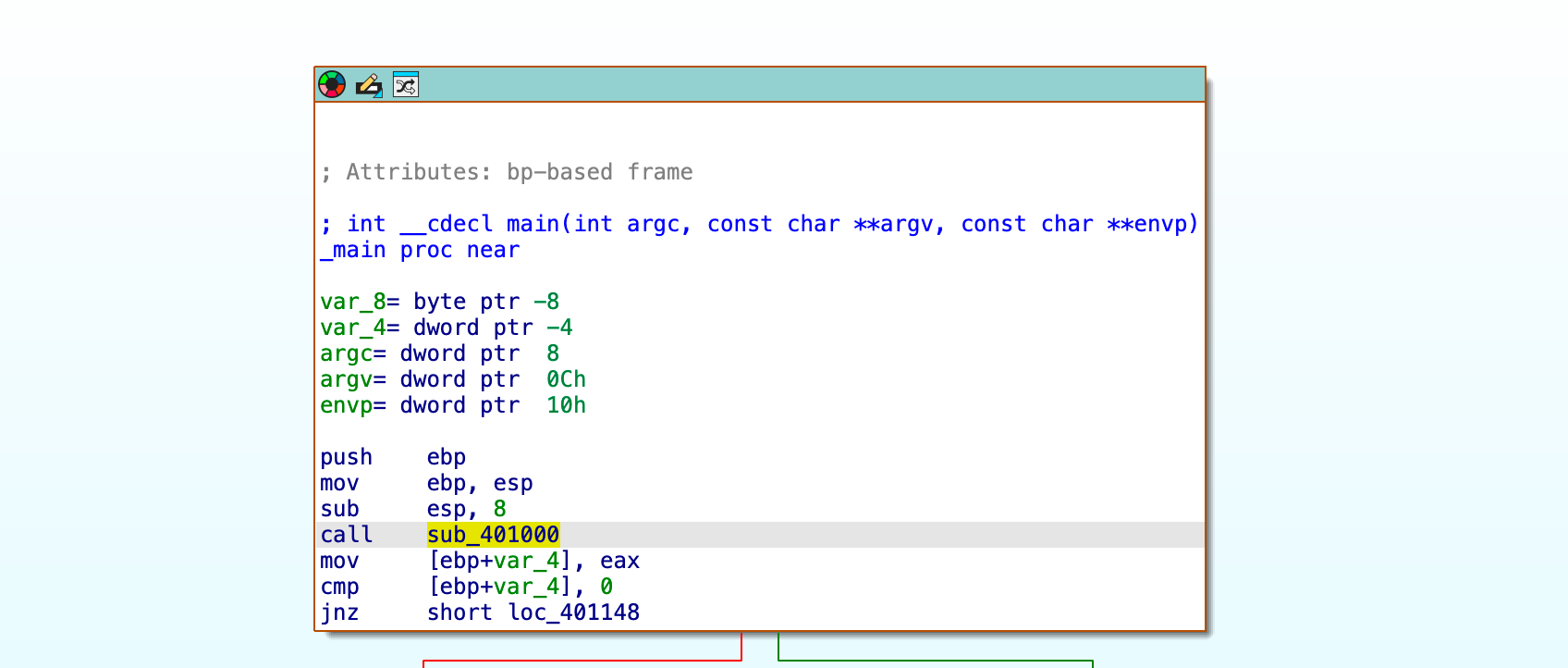1568x668 pixels.
Task: Click the argv dword ptr definition
Action: click(x=453, y=379)
